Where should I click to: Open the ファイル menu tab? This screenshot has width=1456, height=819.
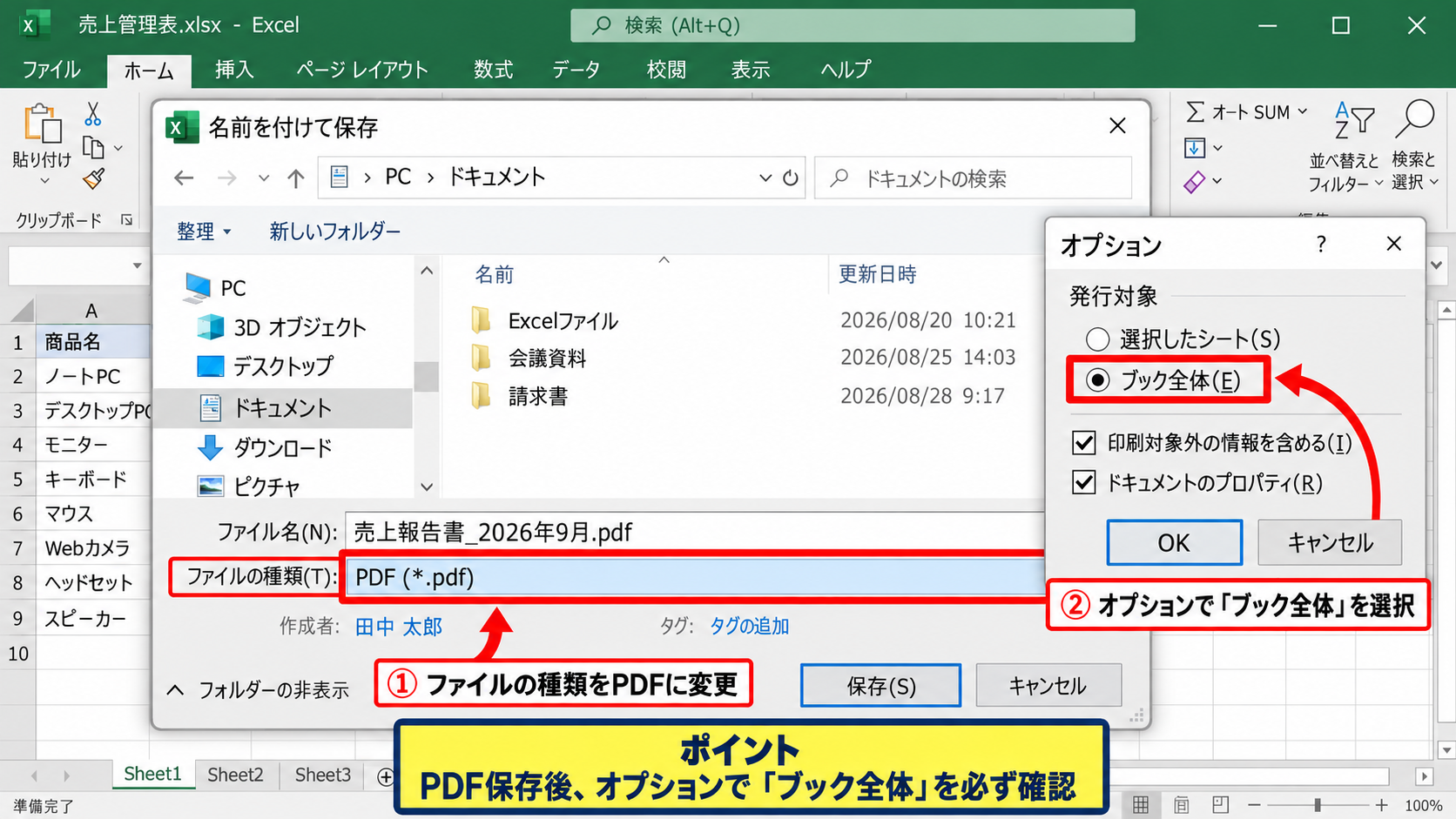click(51, 70)
